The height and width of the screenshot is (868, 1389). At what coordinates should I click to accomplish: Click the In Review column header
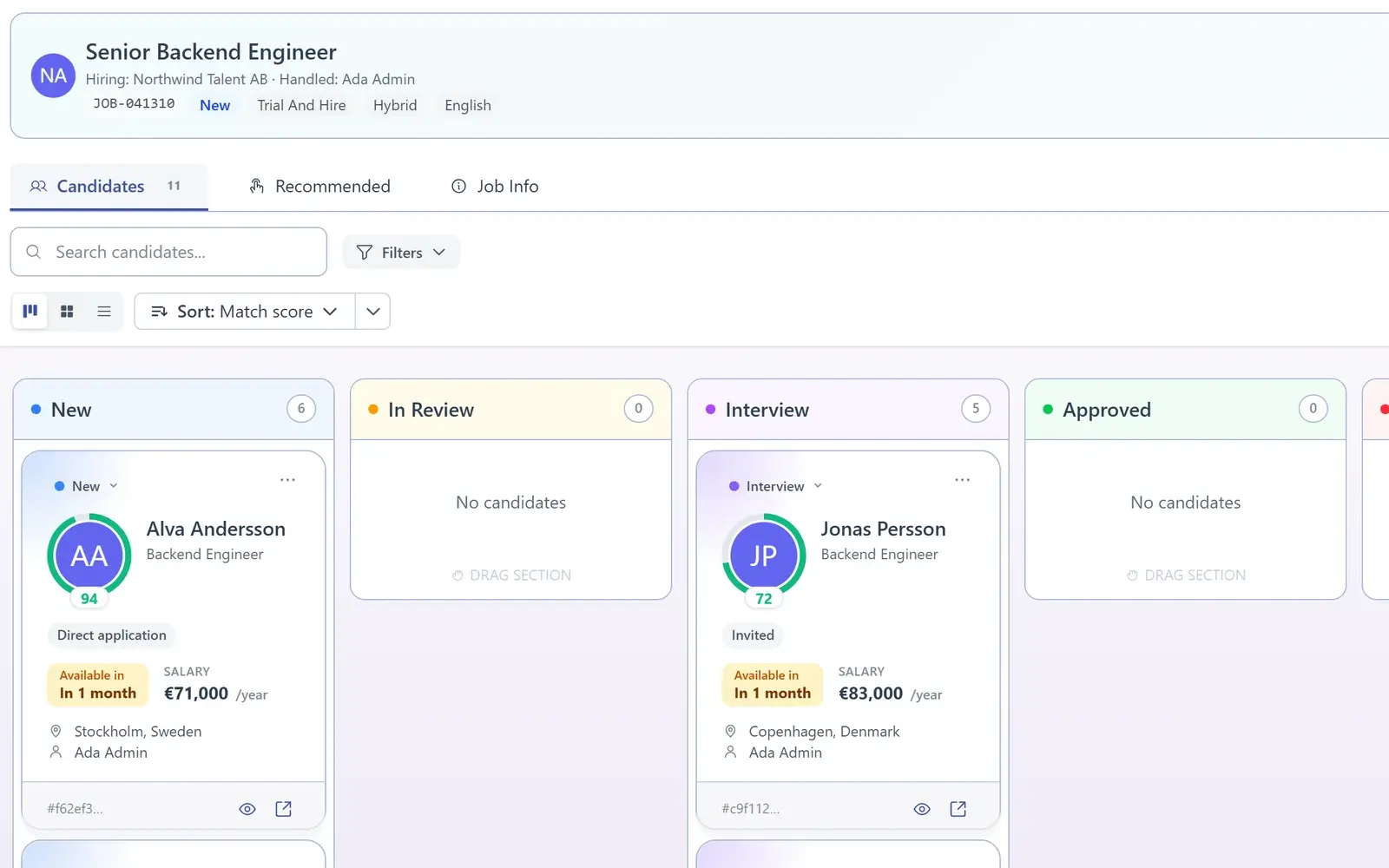click(x=510, y=410)
